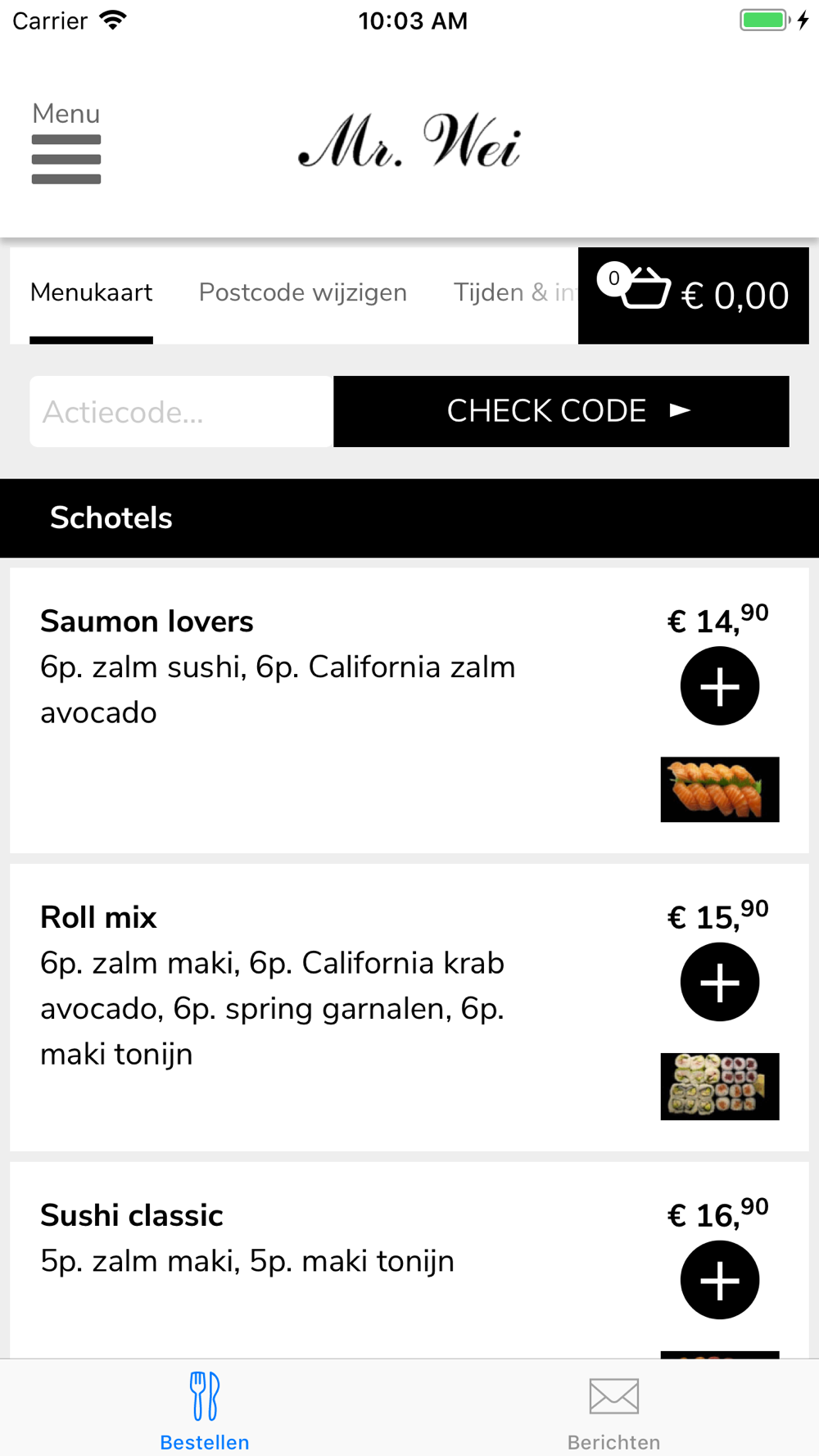Select the Menukaart tab

[x=92, y=292]
